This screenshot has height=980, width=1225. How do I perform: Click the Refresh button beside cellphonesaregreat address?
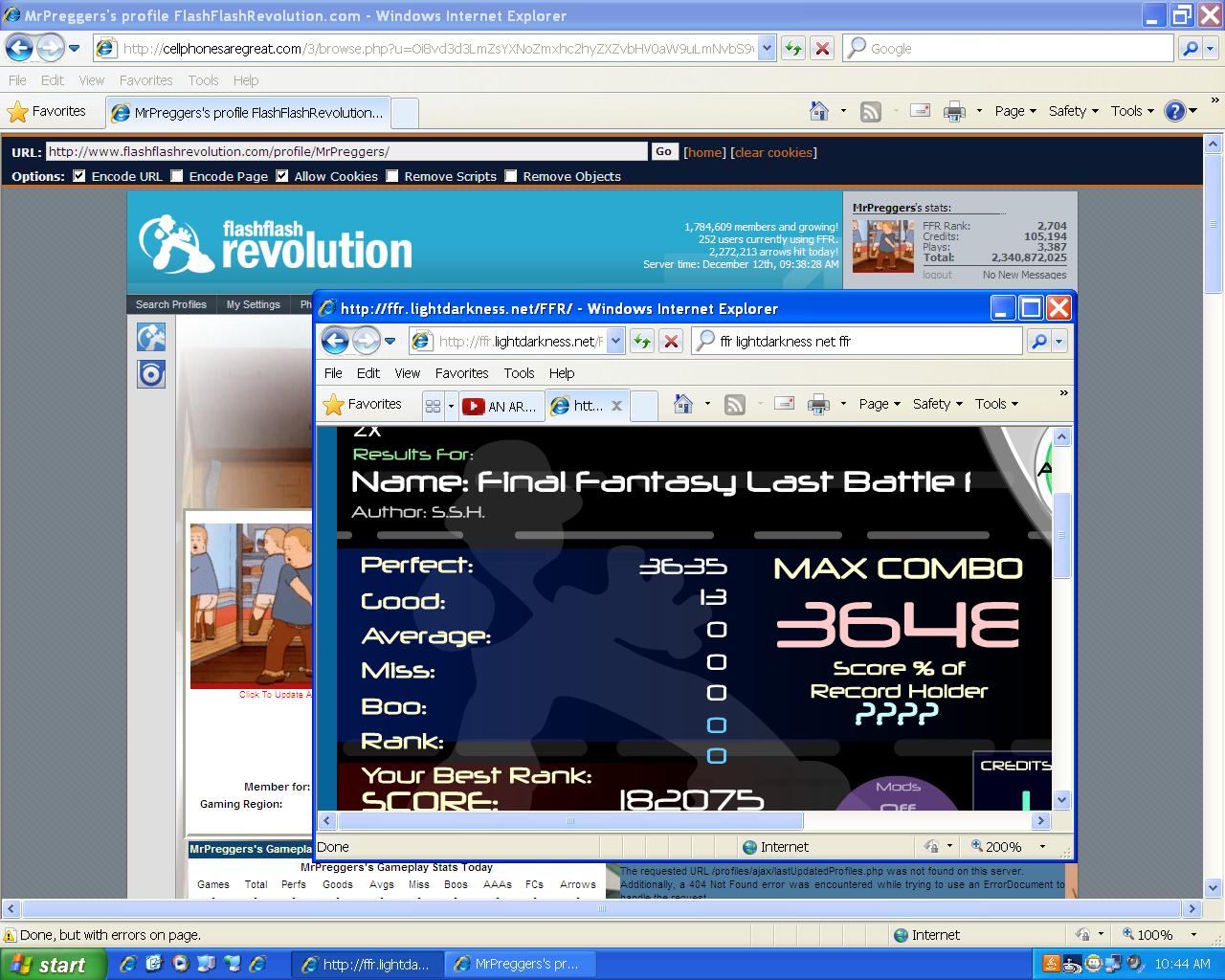792,48
